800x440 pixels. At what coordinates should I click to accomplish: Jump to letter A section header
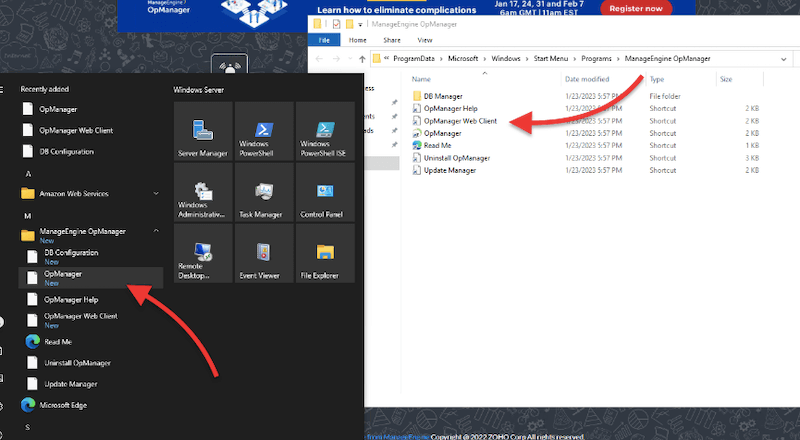point(28,174)
